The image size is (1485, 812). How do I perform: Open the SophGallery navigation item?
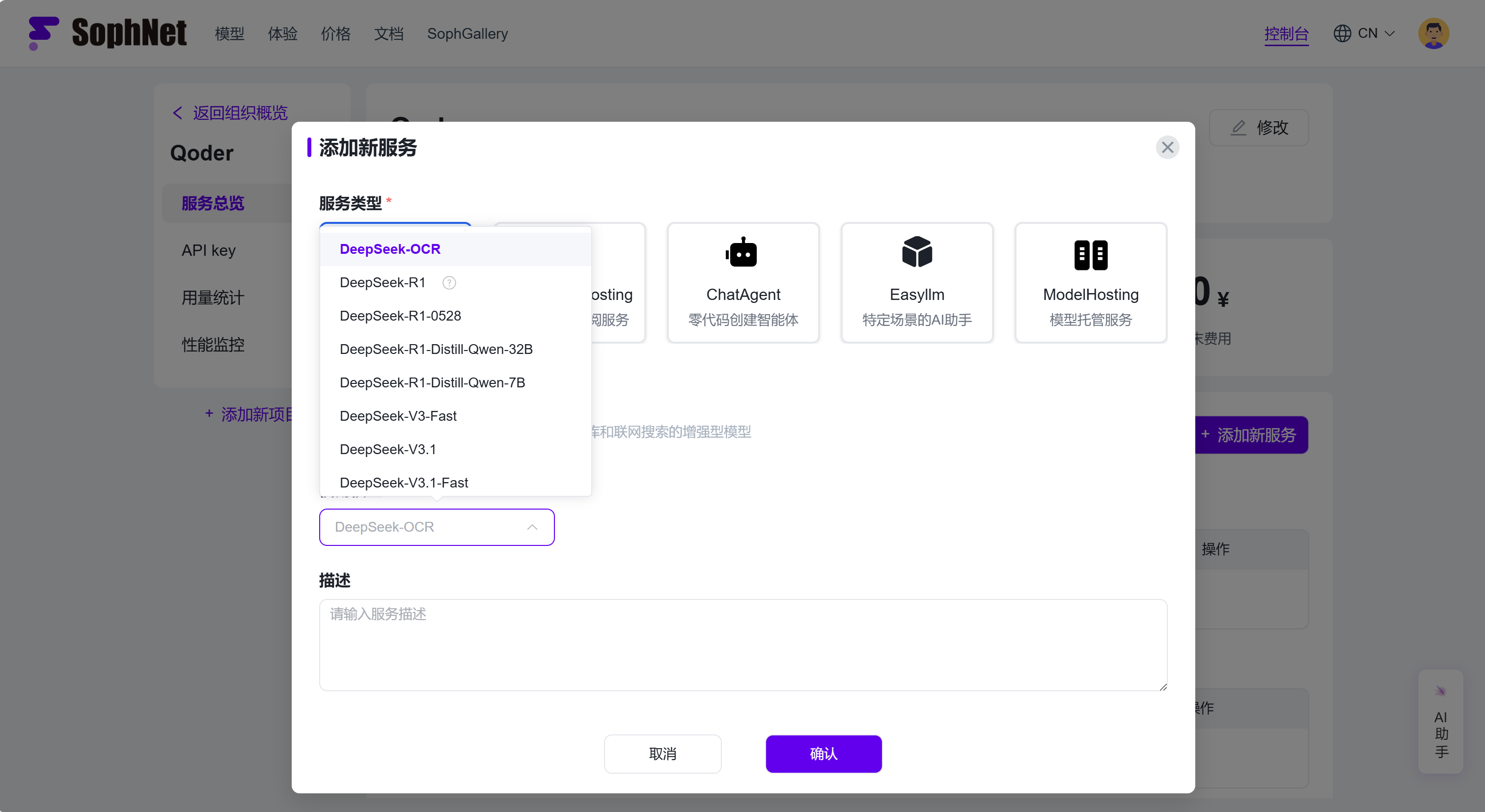467,34
